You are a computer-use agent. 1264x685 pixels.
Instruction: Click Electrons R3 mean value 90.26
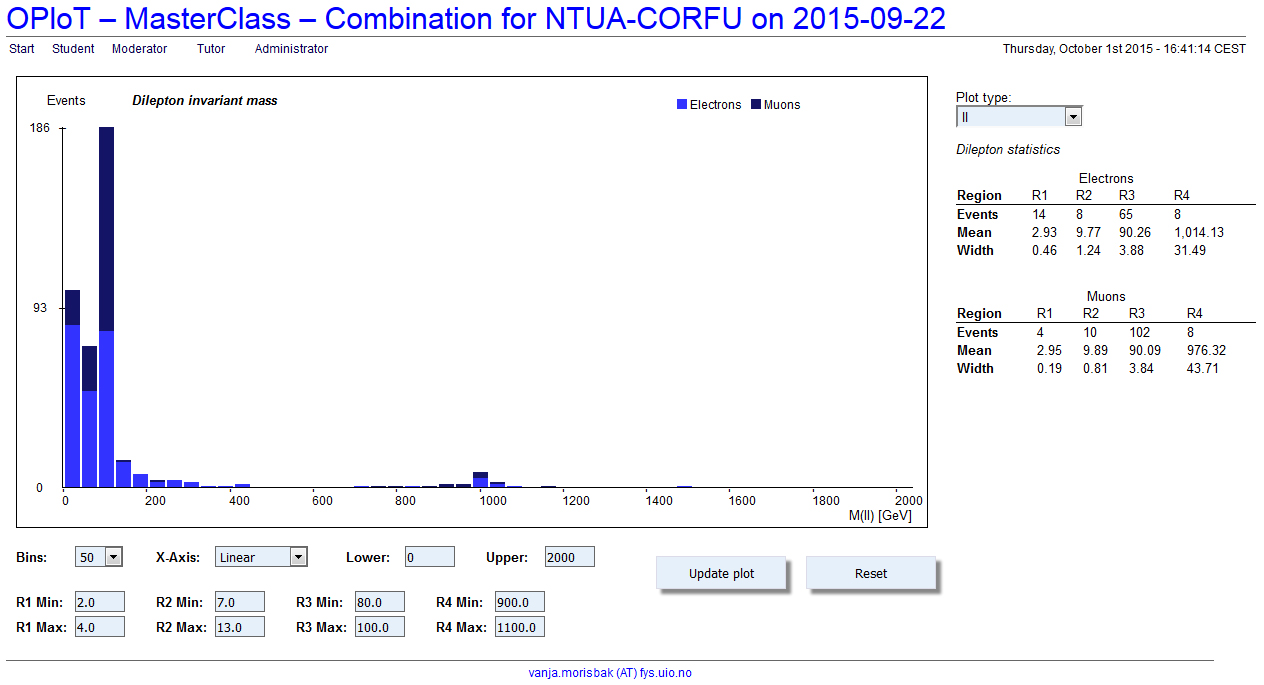(x=1134, y=233)
